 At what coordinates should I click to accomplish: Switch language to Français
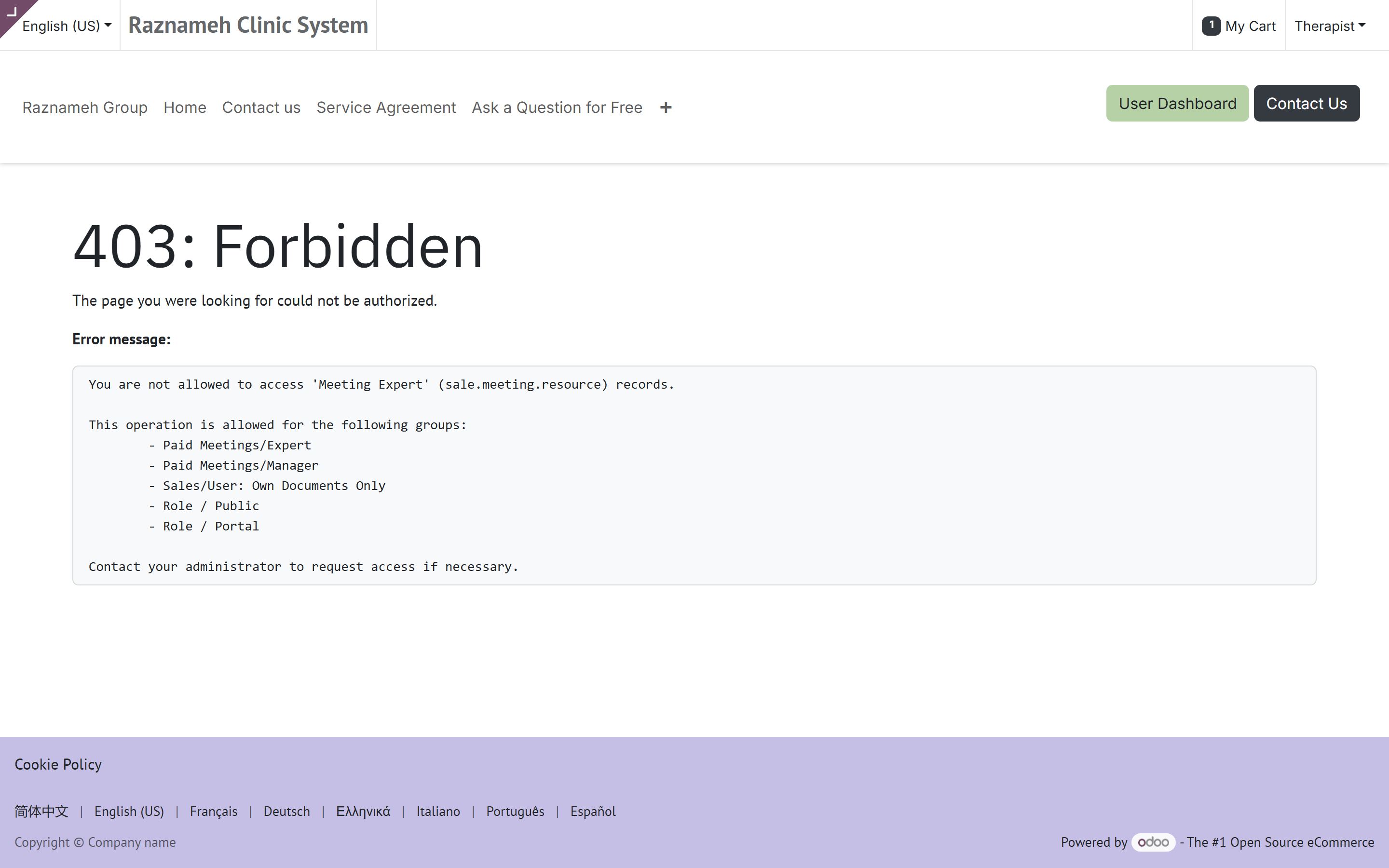click(x=214, y=811)
